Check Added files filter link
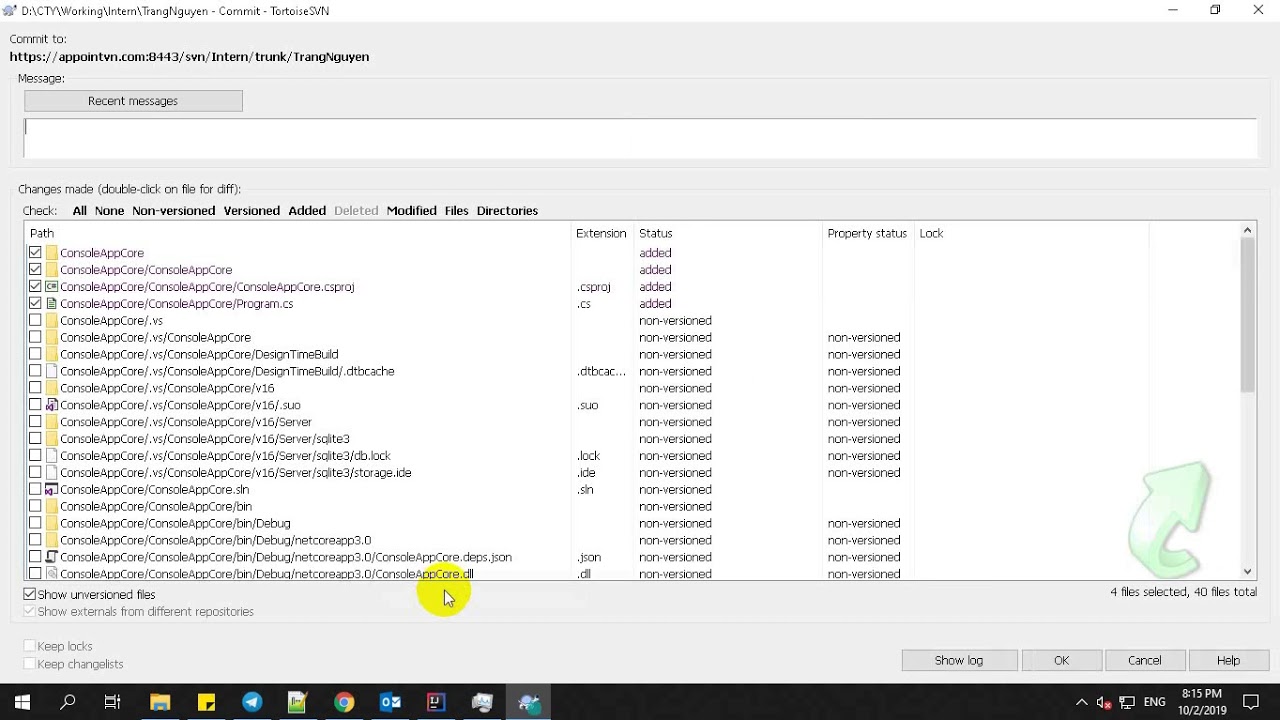 coord(307,211)
